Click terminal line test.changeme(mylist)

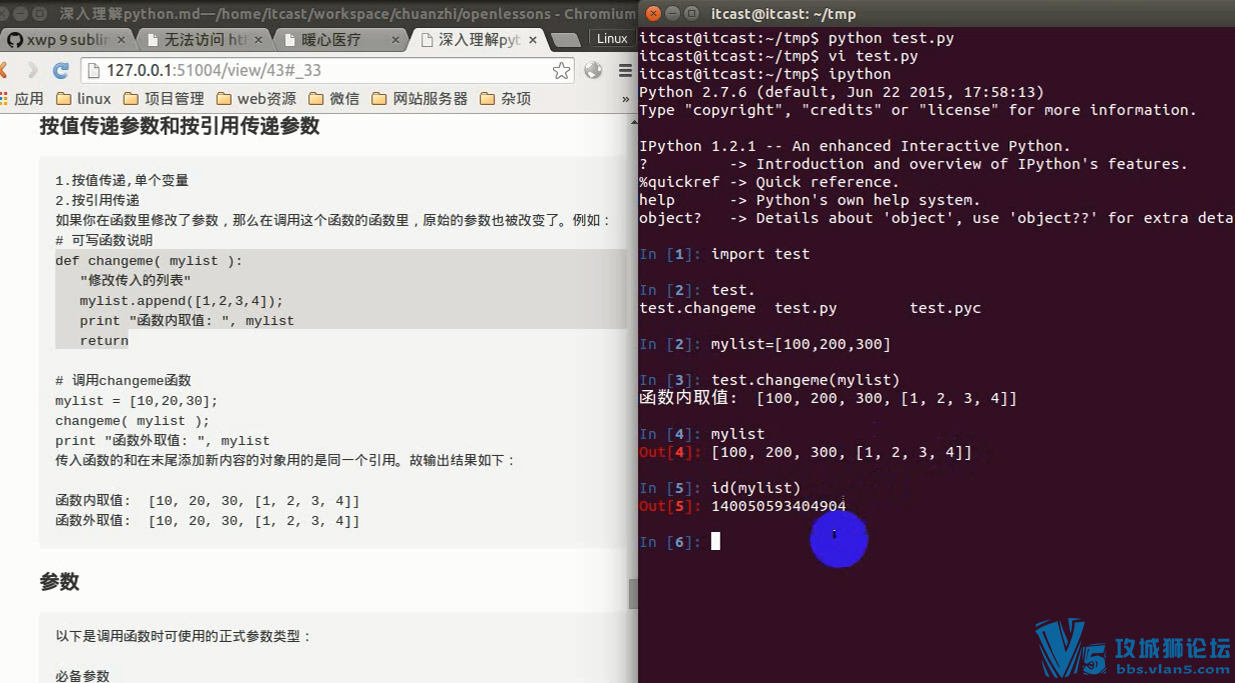805,380
